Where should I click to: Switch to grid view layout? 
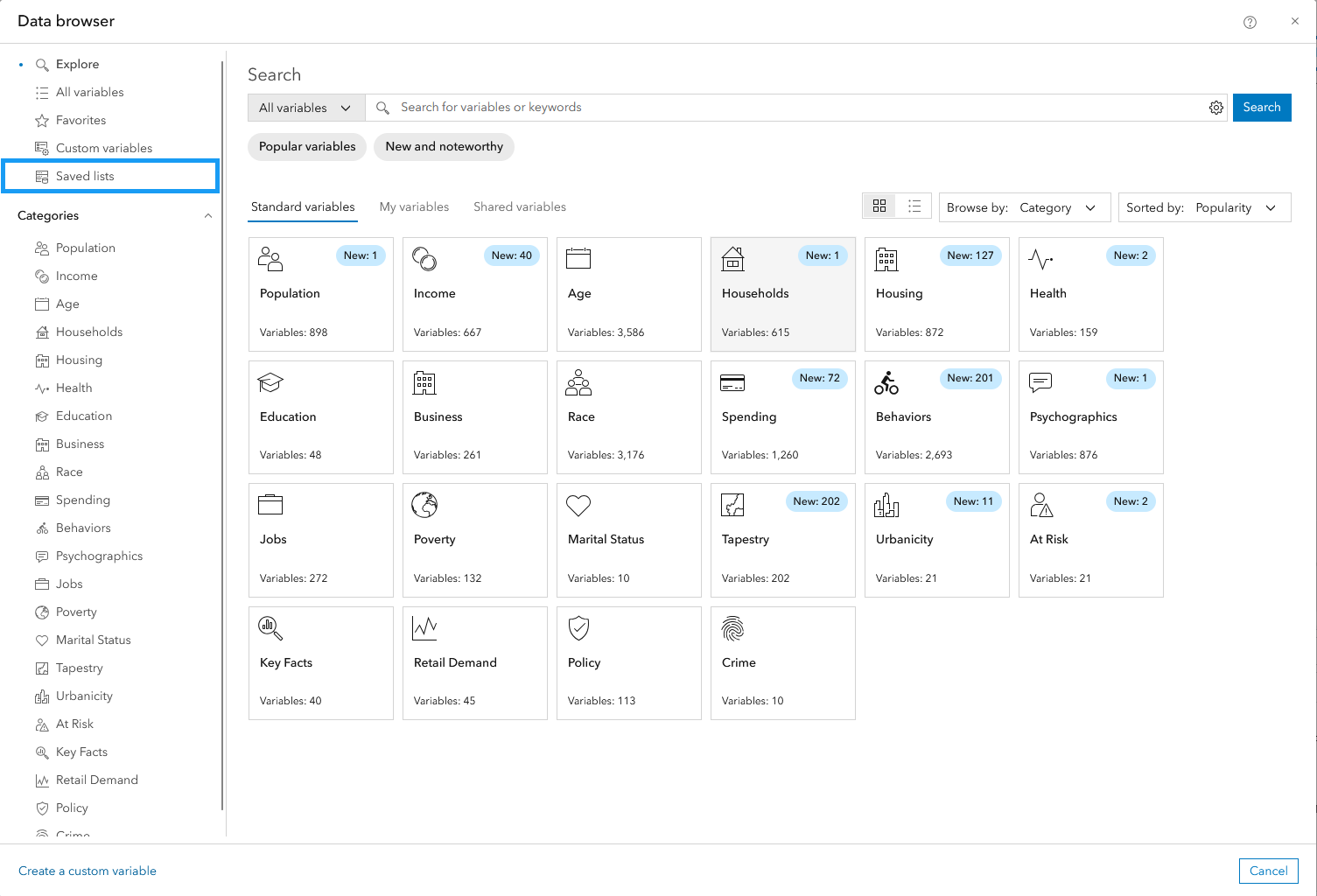879,206
